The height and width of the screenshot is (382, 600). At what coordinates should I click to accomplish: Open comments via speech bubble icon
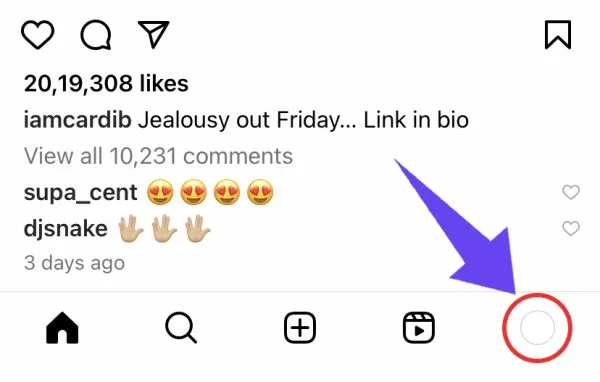coord(96,35)
